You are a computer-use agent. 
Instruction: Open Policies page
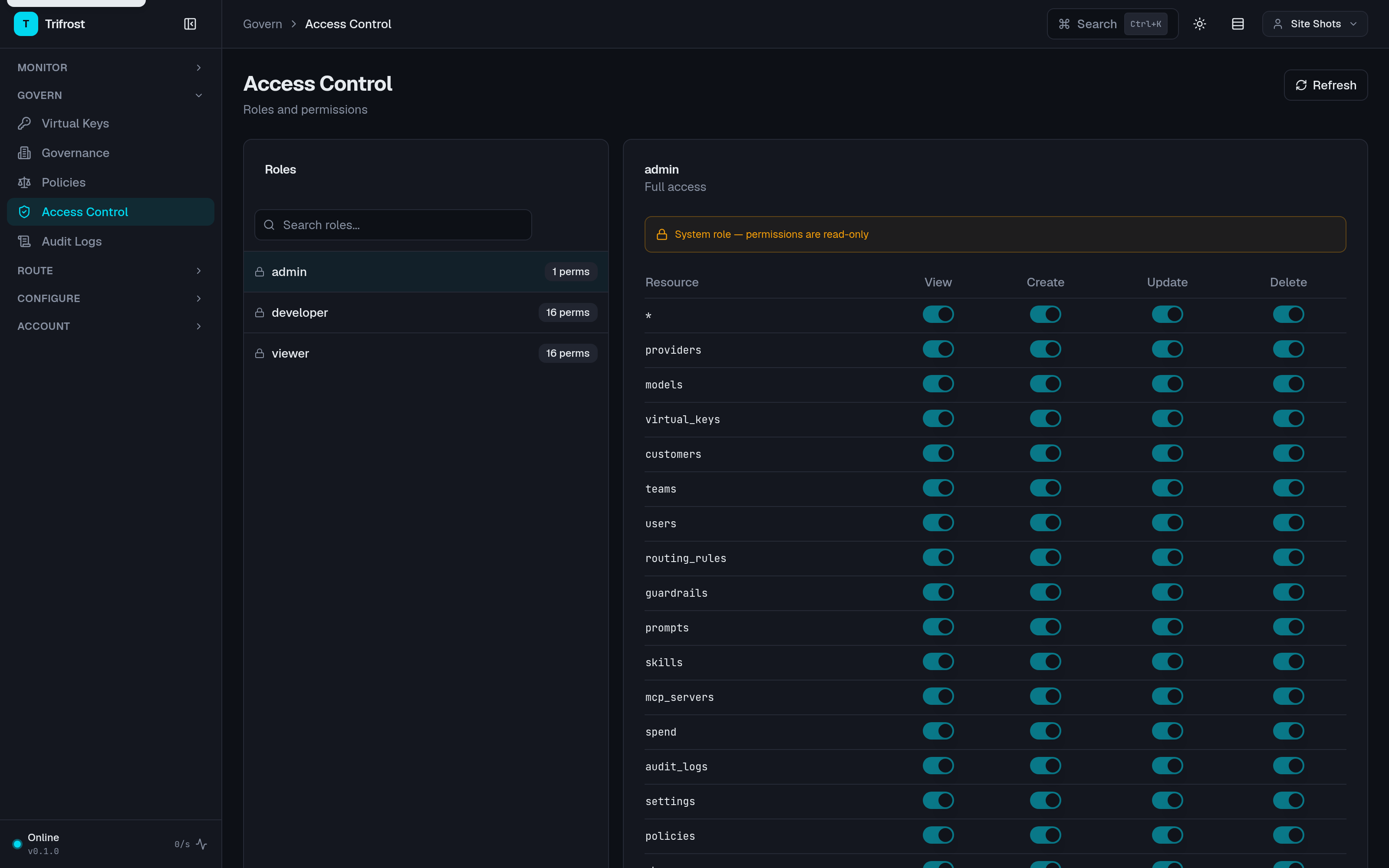point(110,183)
